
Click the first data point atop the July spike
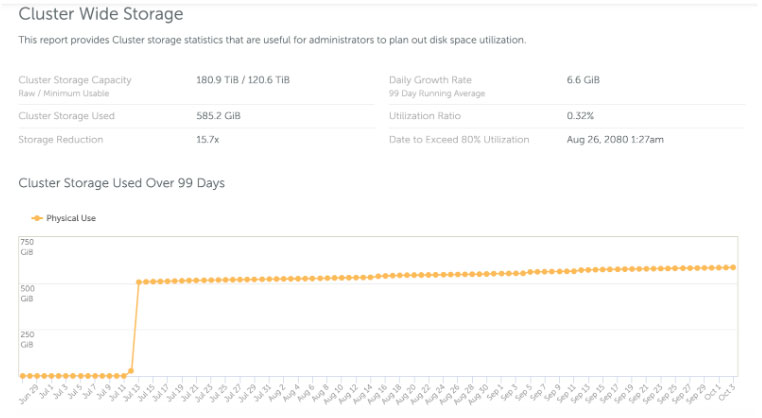click(138, 282)
